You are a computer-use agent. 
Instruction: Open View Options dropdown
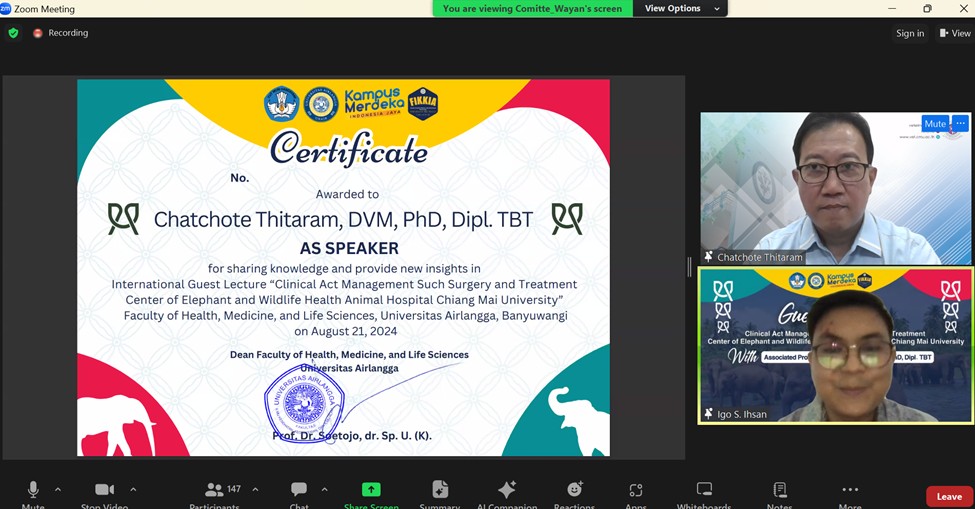click(681, 8)
